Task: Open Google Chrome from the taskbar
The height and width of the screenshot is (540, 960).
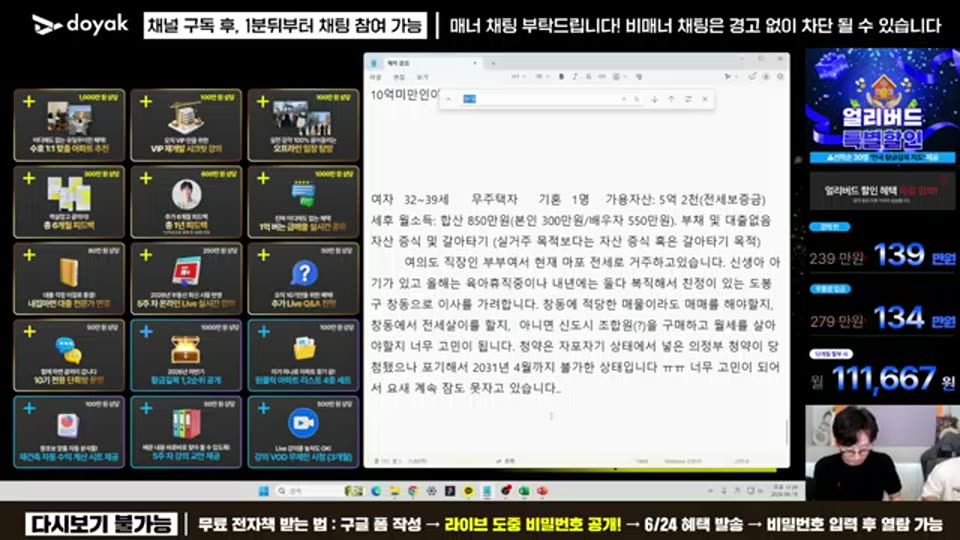Action: click(413, 491)
